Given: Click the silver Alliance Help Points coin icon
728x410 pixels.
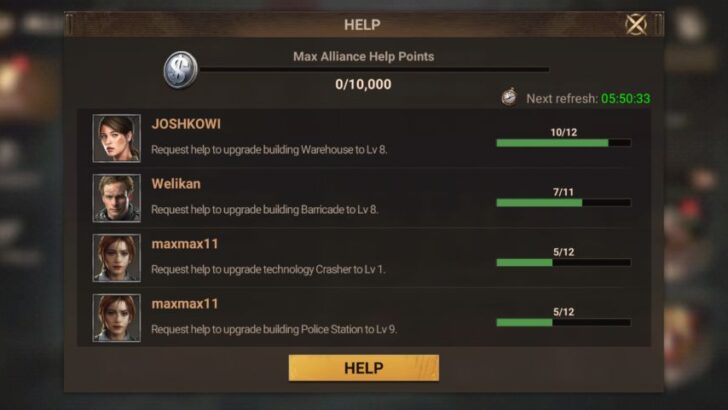Looking at the screenshot, I should click(x=181, y=70).
